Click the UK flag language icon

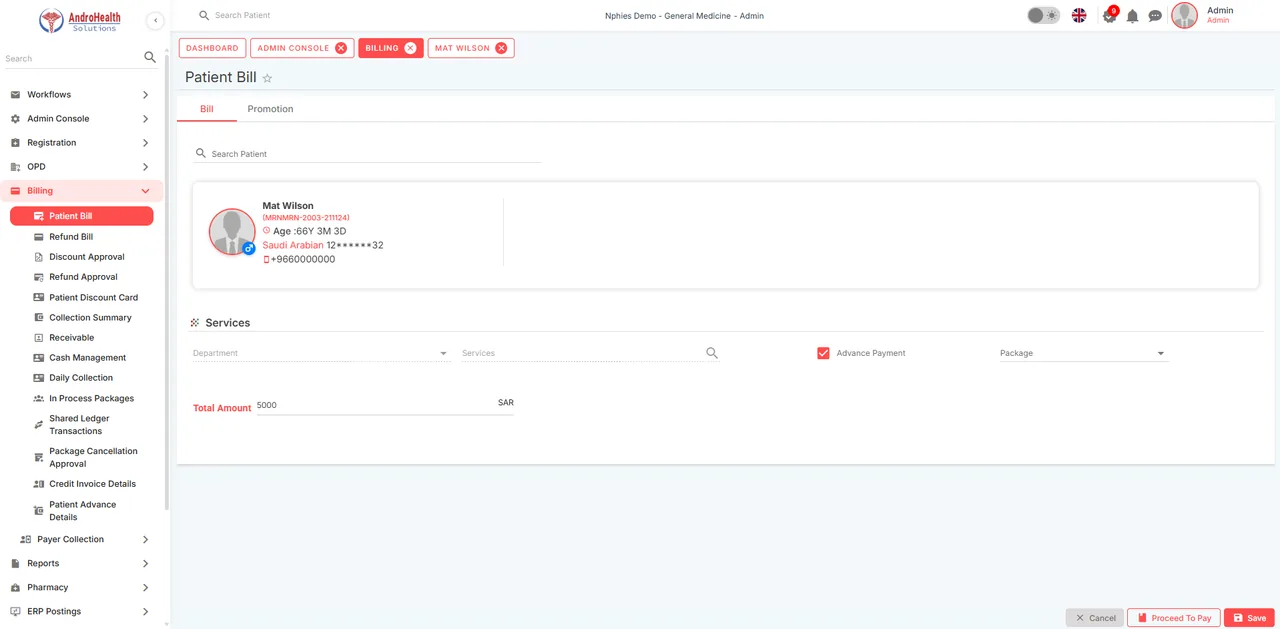point(1079,15)
